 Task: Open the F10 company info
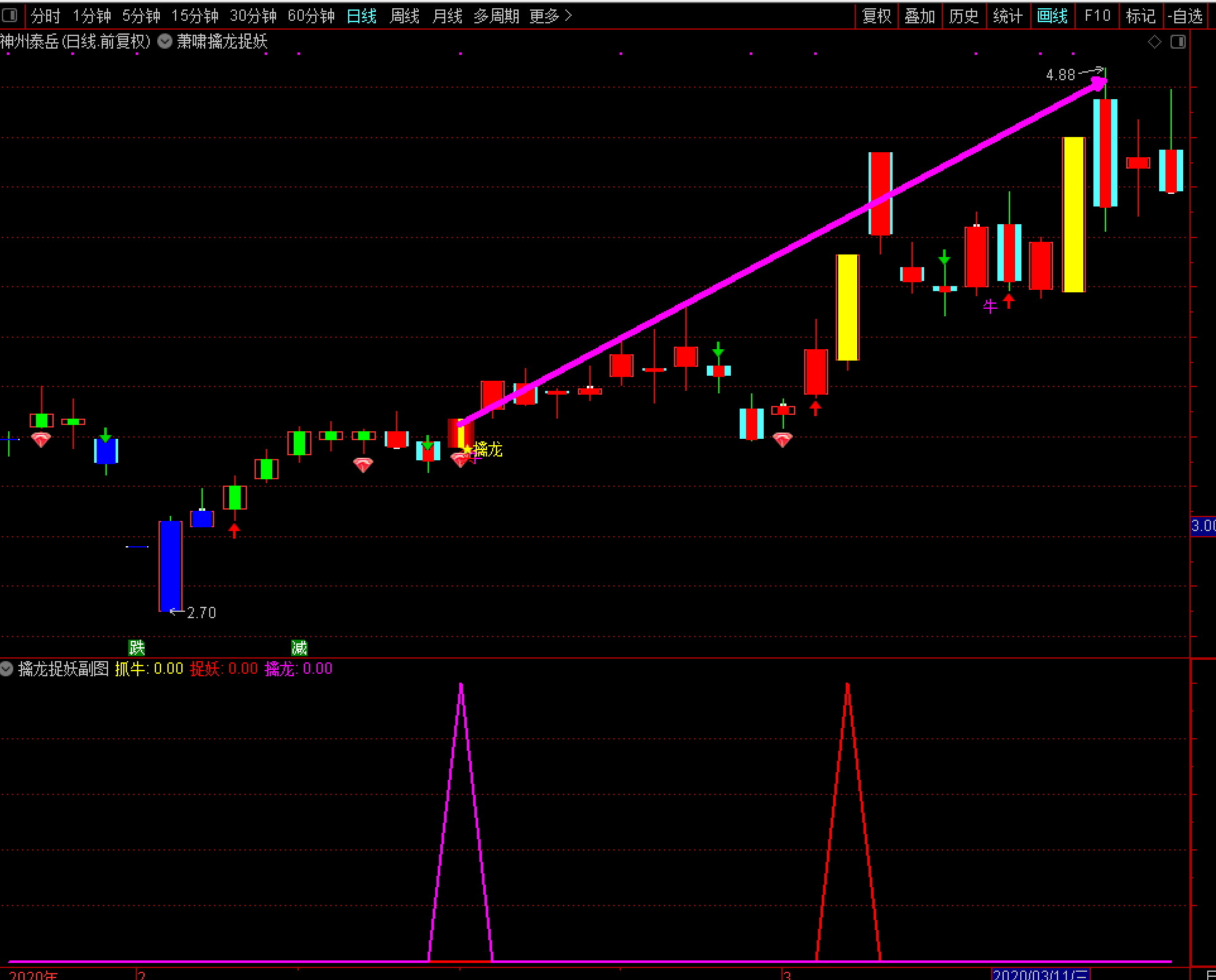[1097, 16]
